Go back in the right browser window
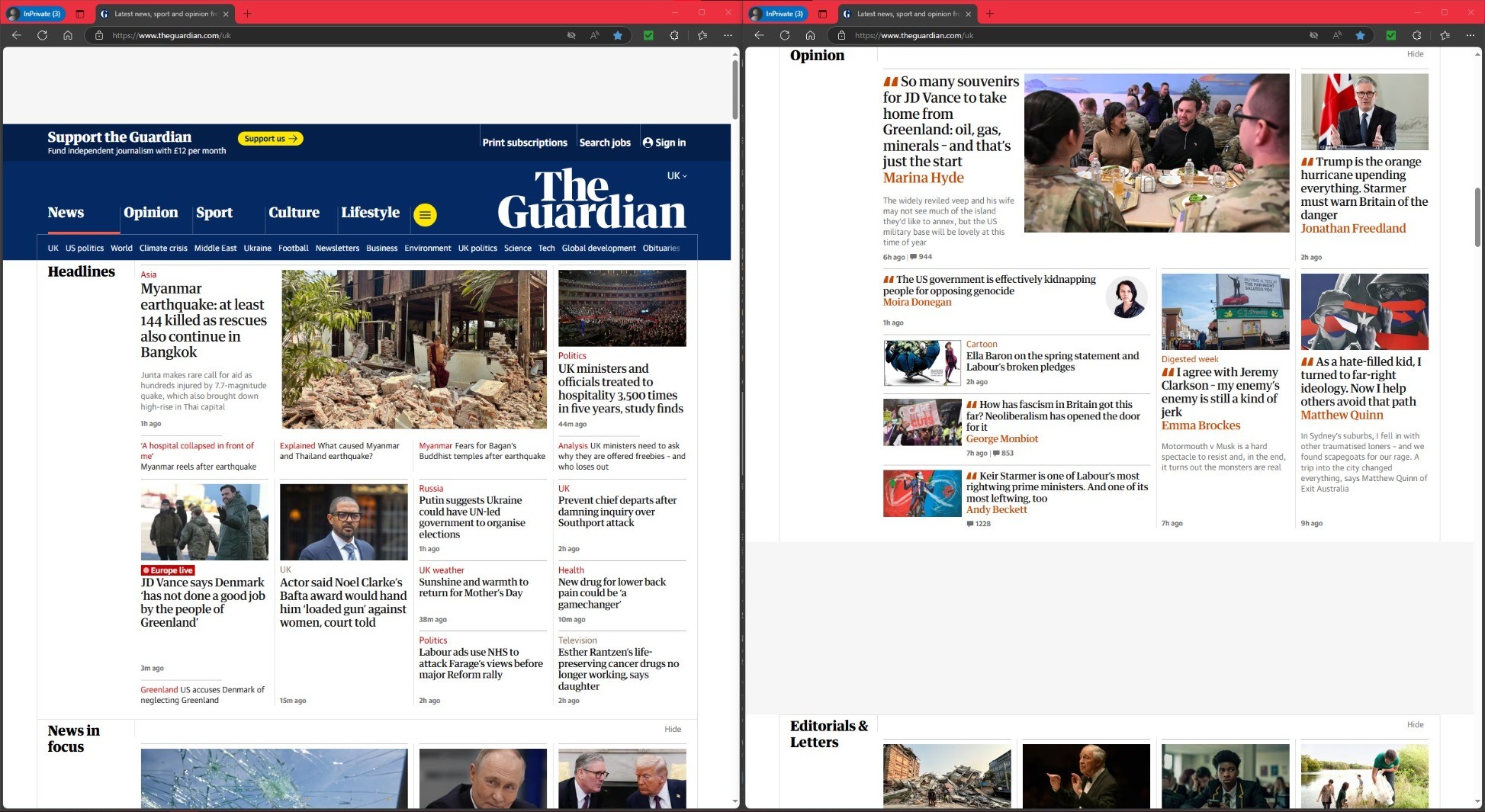 759,35
